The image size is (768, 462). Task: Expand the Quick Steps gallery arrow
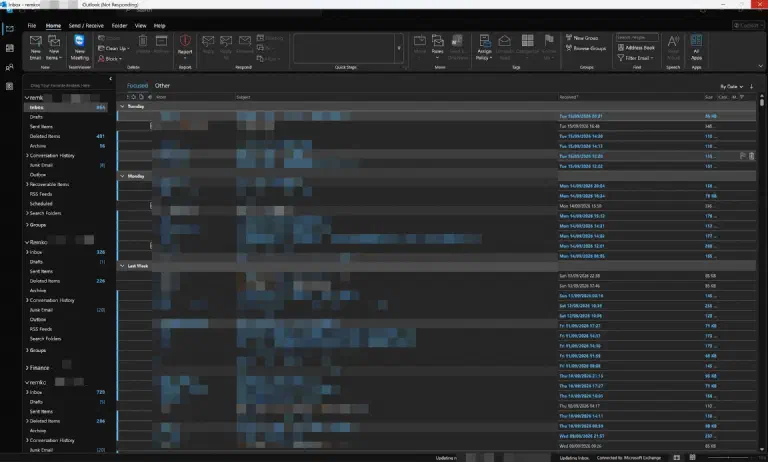[399, 49]
